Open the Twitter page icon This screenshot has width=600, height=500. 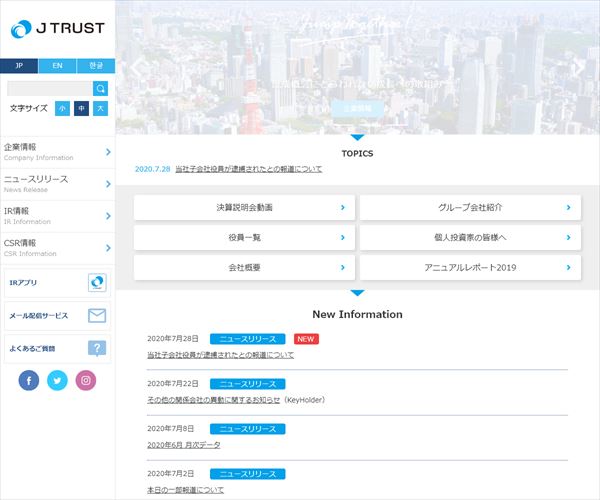coord(57,380)
